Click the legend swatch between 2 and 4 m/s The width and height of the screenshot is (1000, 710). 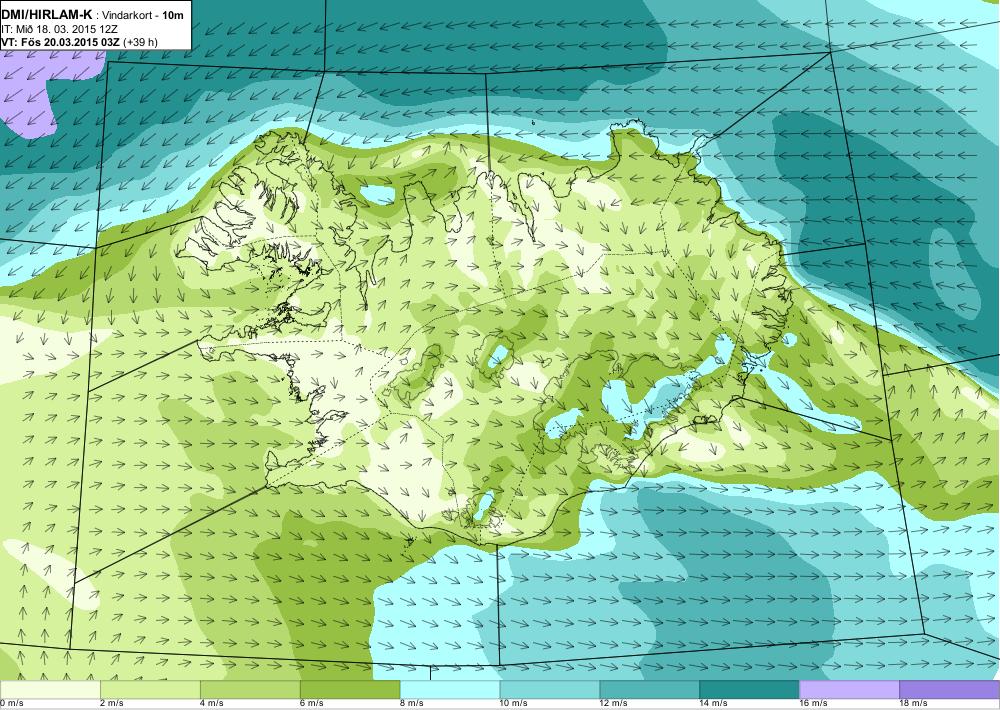tap(151, 690)
